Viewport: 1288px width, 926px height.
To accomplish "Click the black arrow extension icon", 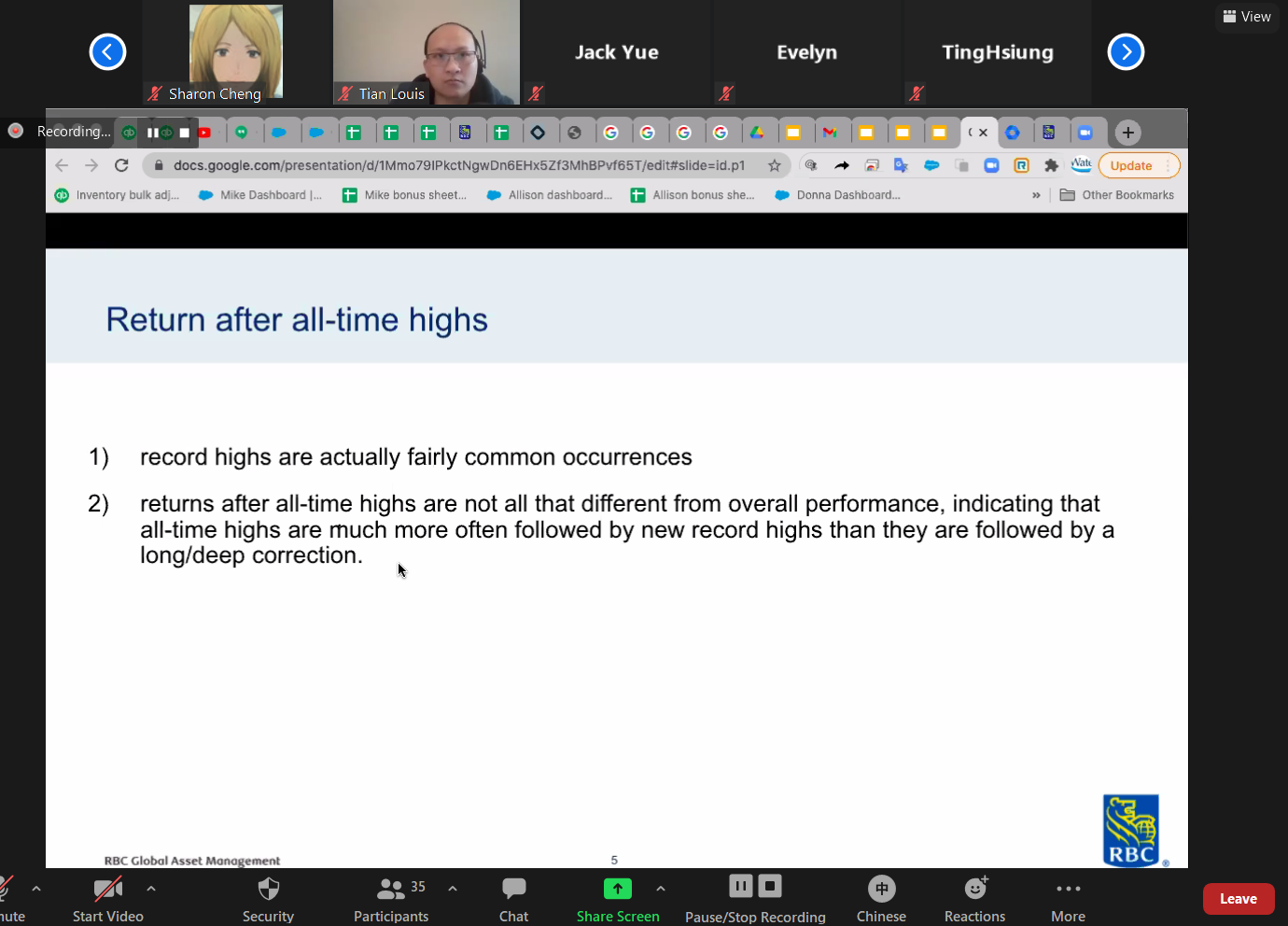I will (x=842, y=165).
